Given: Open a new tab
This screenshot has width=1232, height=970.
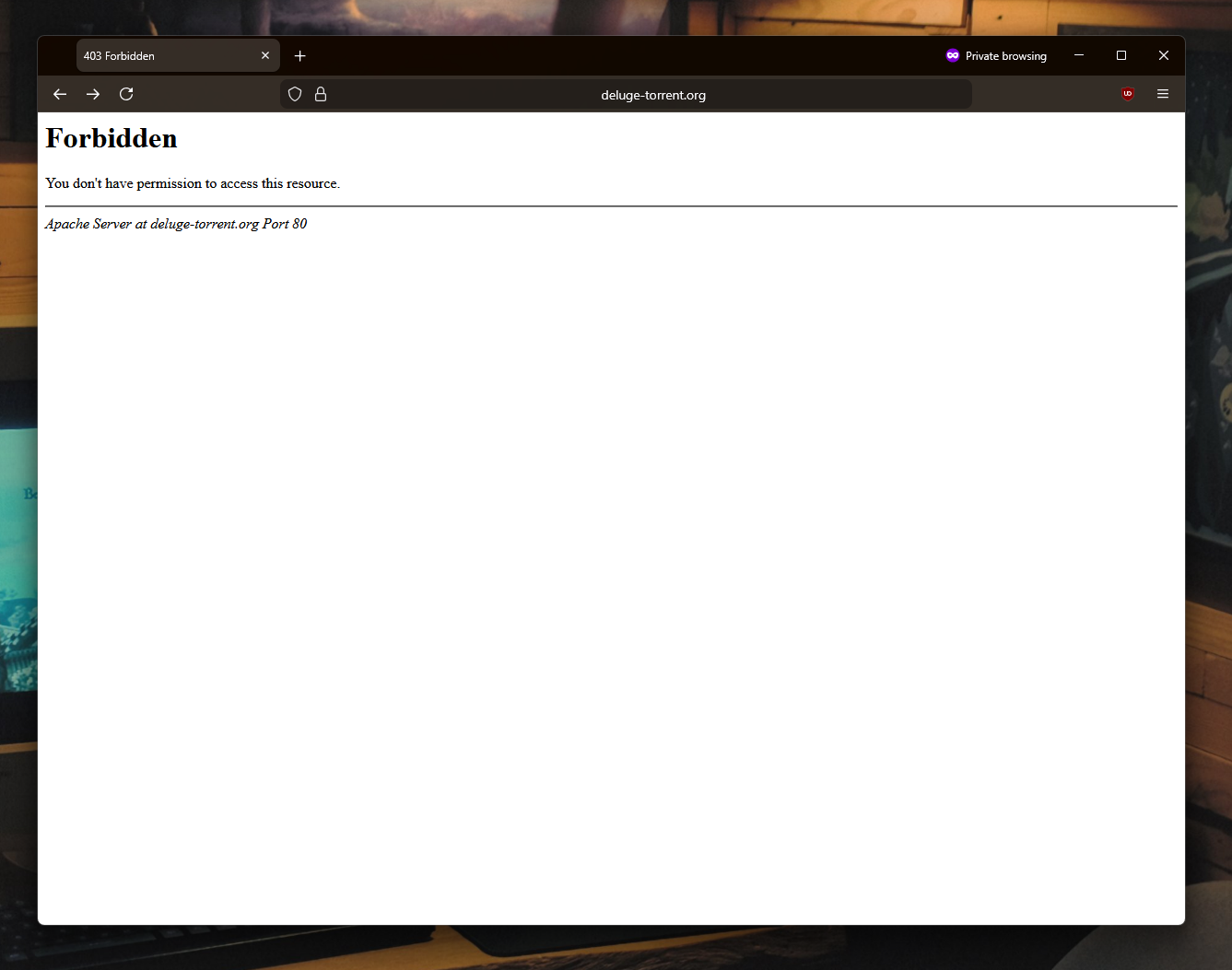Looking at the screenshot, I should coord(299,56).
